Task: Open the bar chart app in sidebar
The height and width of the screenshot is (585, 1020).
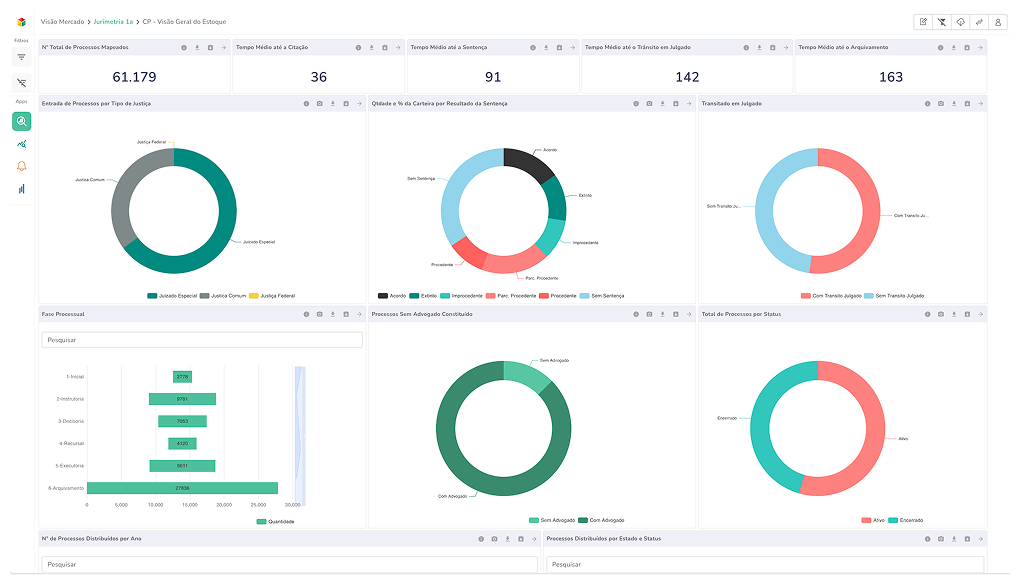Action: tap(21, 189)
